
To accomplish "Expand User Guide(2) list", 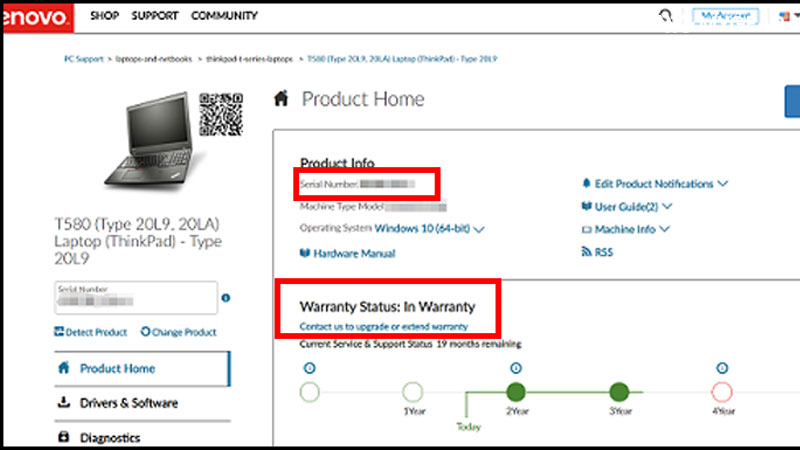I will click(633, 207).
